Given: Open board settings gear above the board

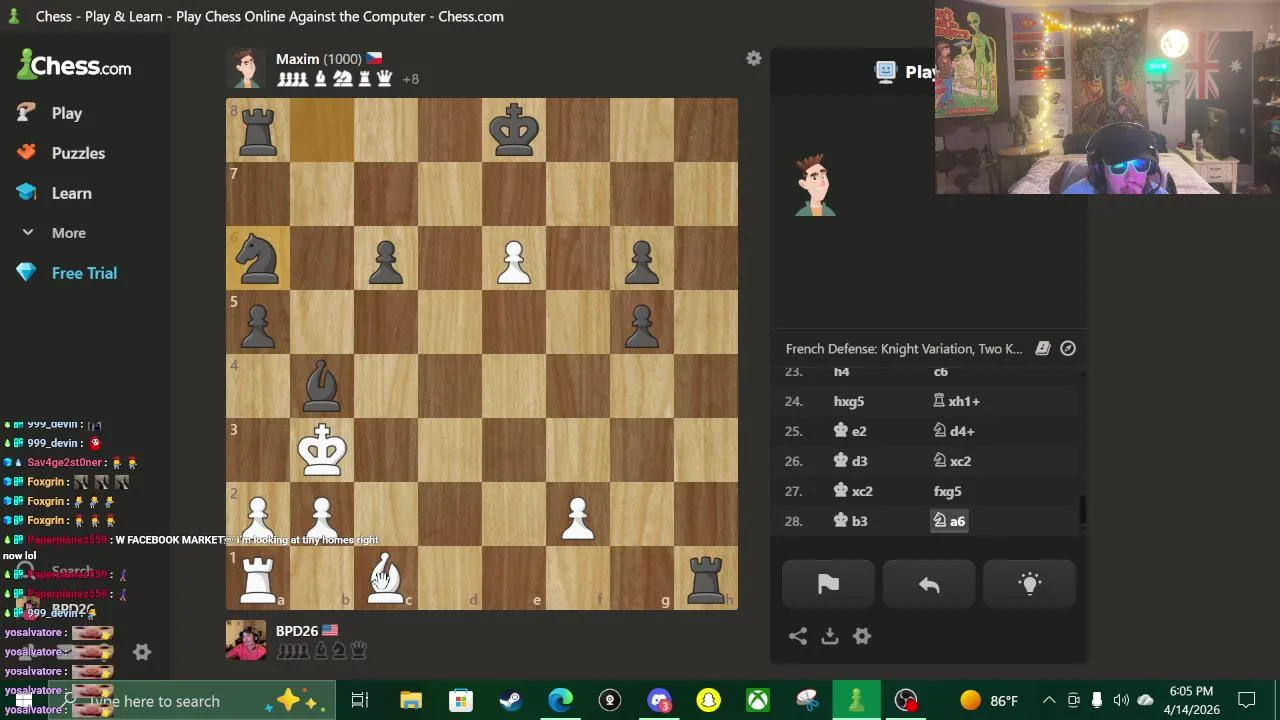Looking at the screenshot, I should [x=754, y=59].
